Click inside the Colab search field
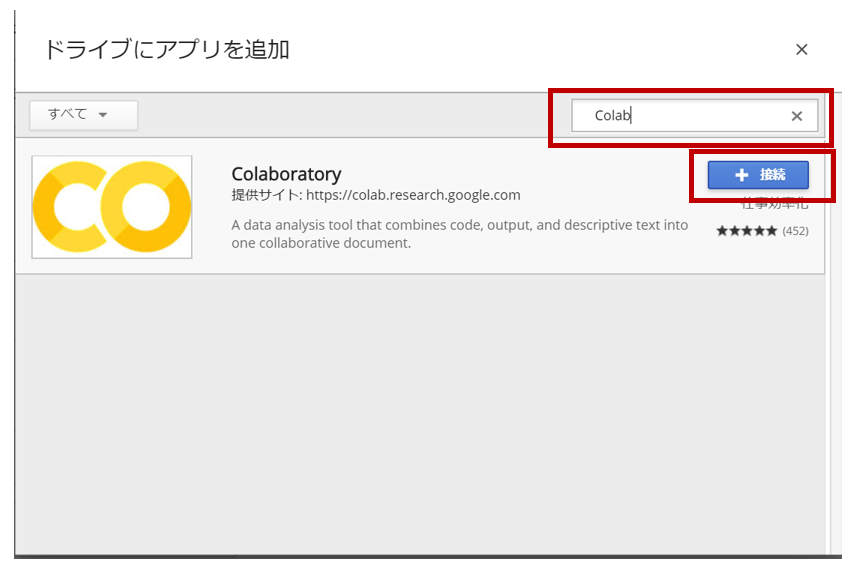The image size is (859, 577). 660,116
